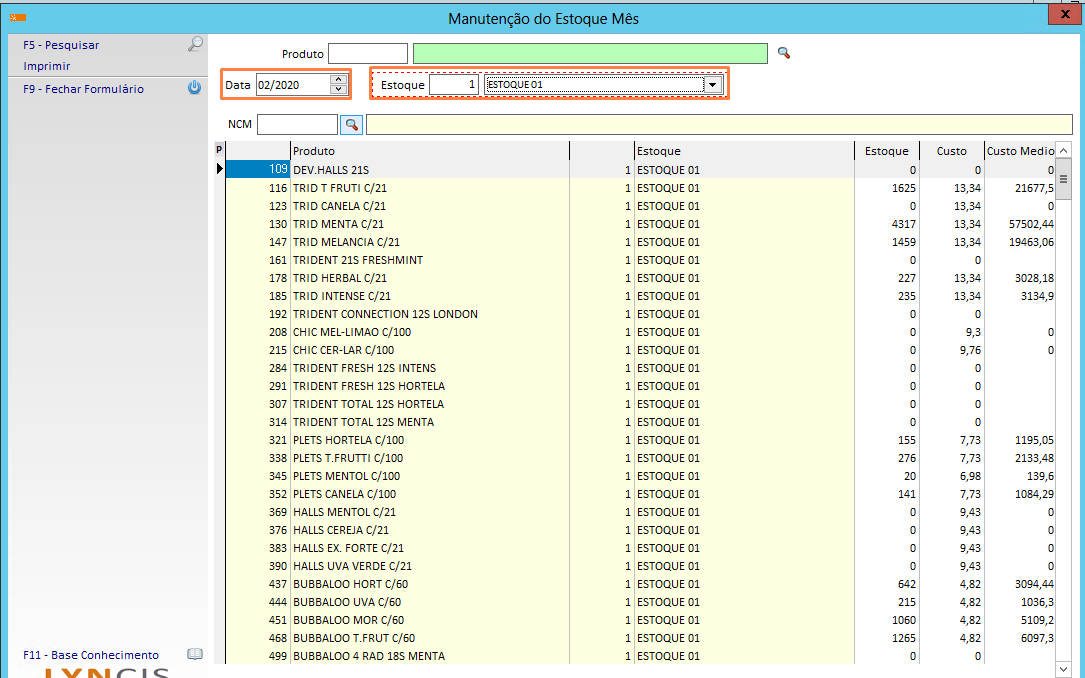The image size is (1085, 678).
Task: Select F5 - Pesquisar in the sidebar
Action: [x=61, y=45]
